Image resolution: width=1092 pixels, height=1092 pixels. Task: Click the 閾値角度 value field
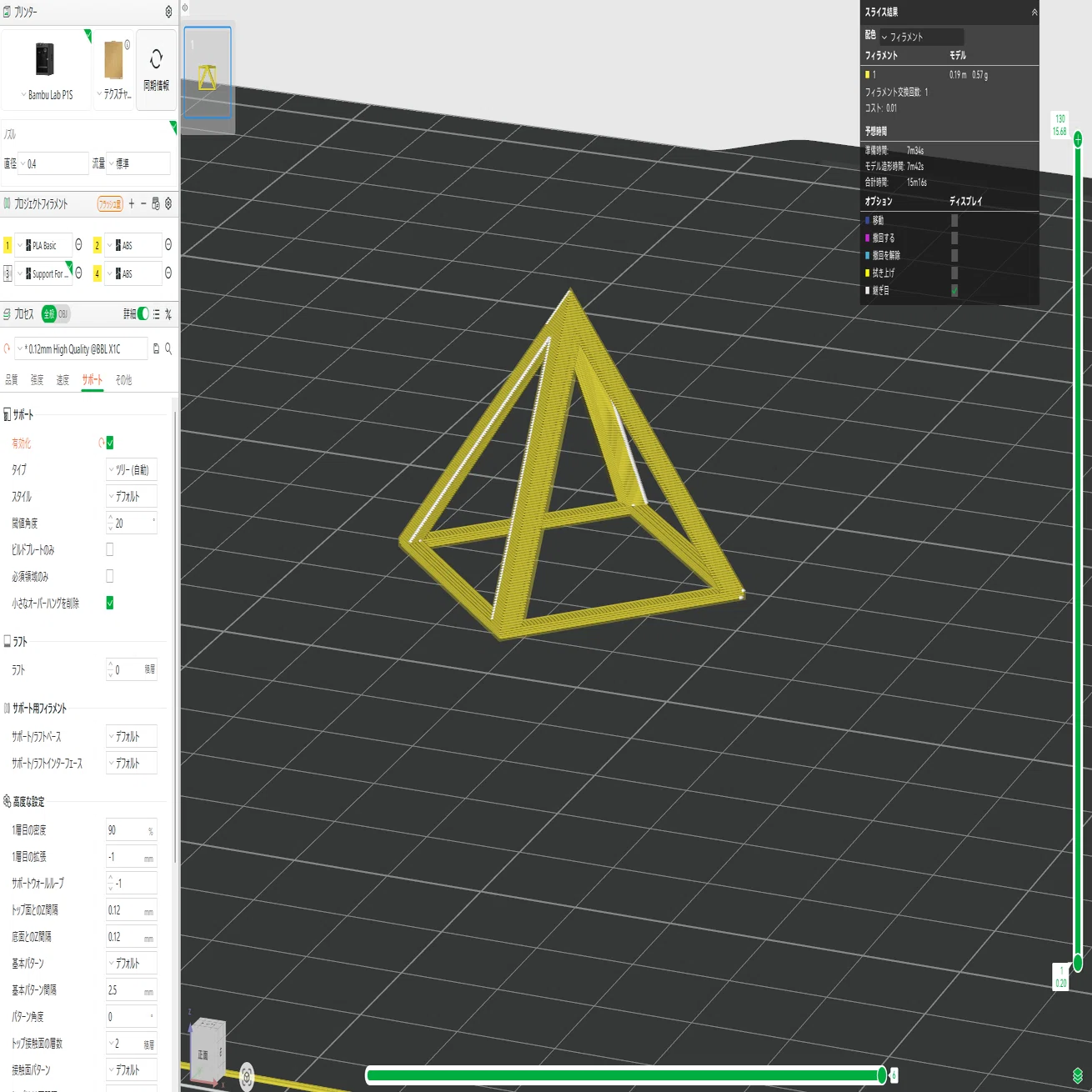coord(132,523)
